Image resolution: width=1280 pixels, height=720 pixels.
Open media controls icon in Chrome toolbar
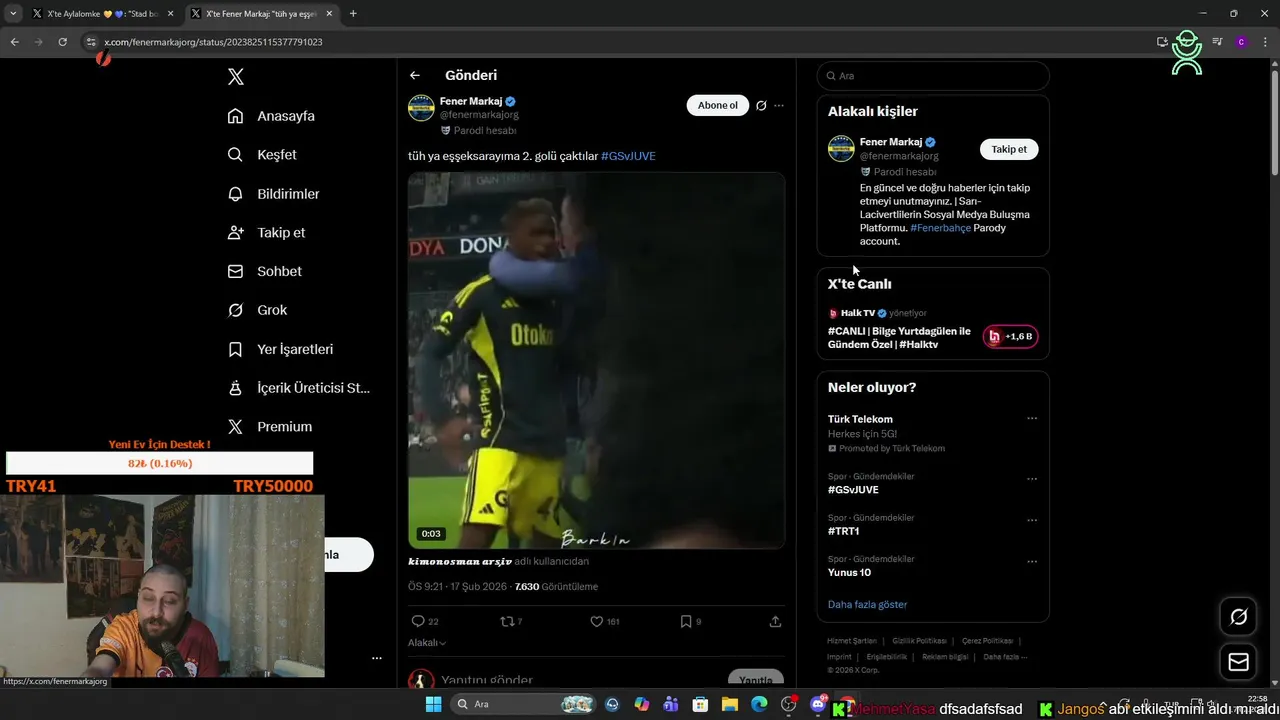point(1217,42)
